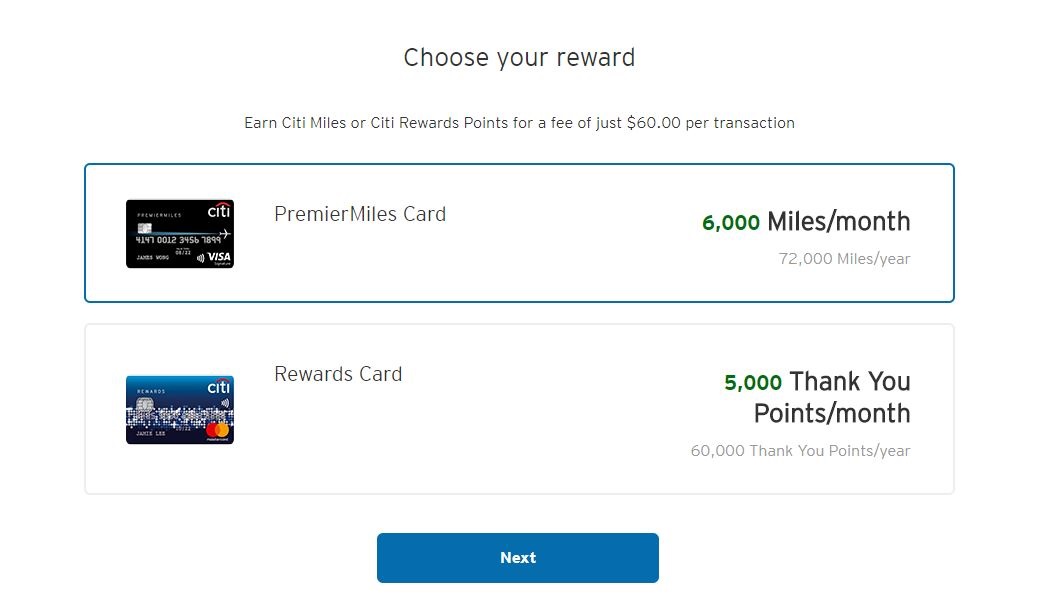This screenshot has height=605, width=1045.
Task: Click the "Choose your reward" heading
Action: [519, 58]
